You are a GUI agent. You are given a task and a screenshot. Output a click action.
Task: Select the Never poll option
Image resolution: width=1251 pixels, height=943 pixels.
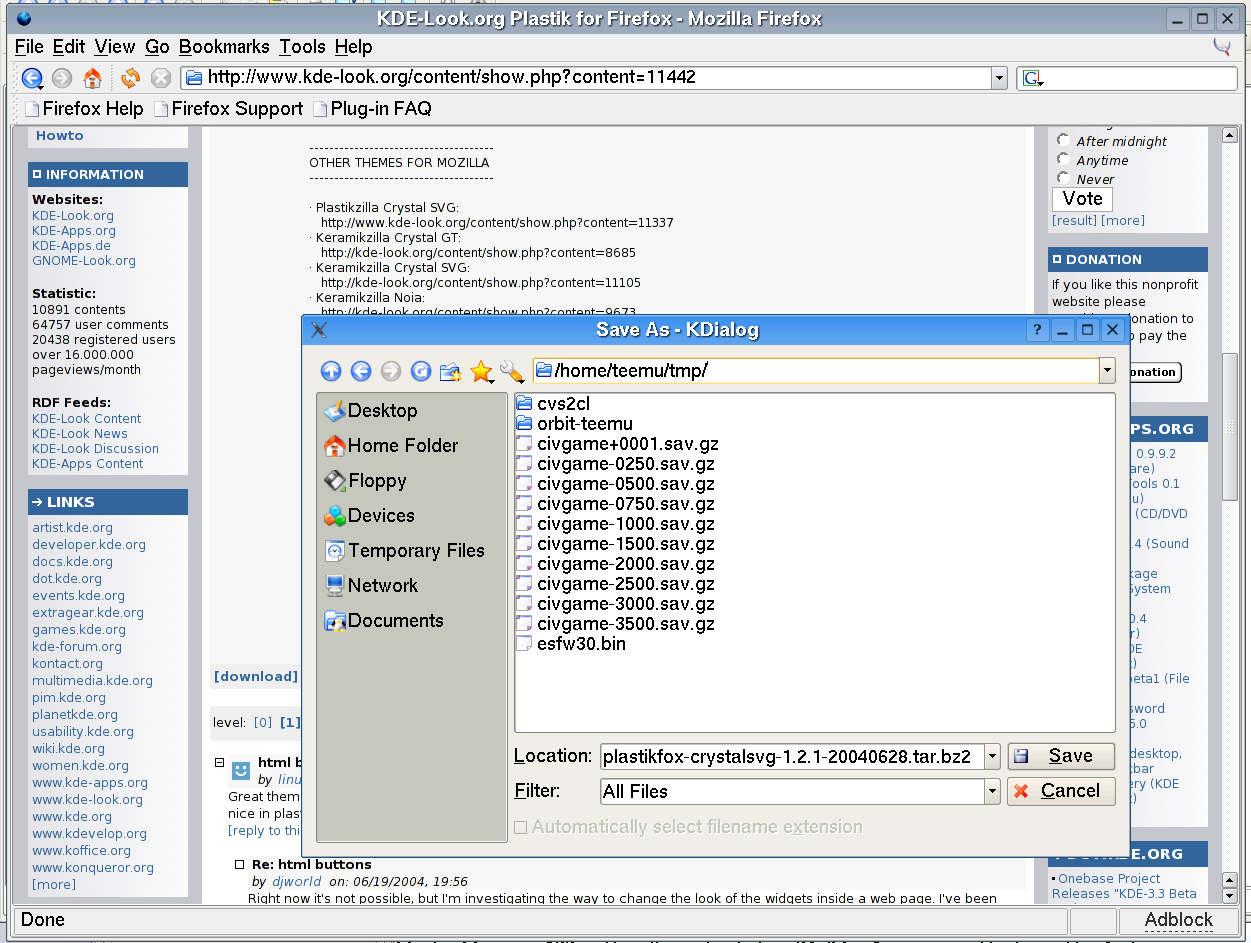tap(1063, 178)
